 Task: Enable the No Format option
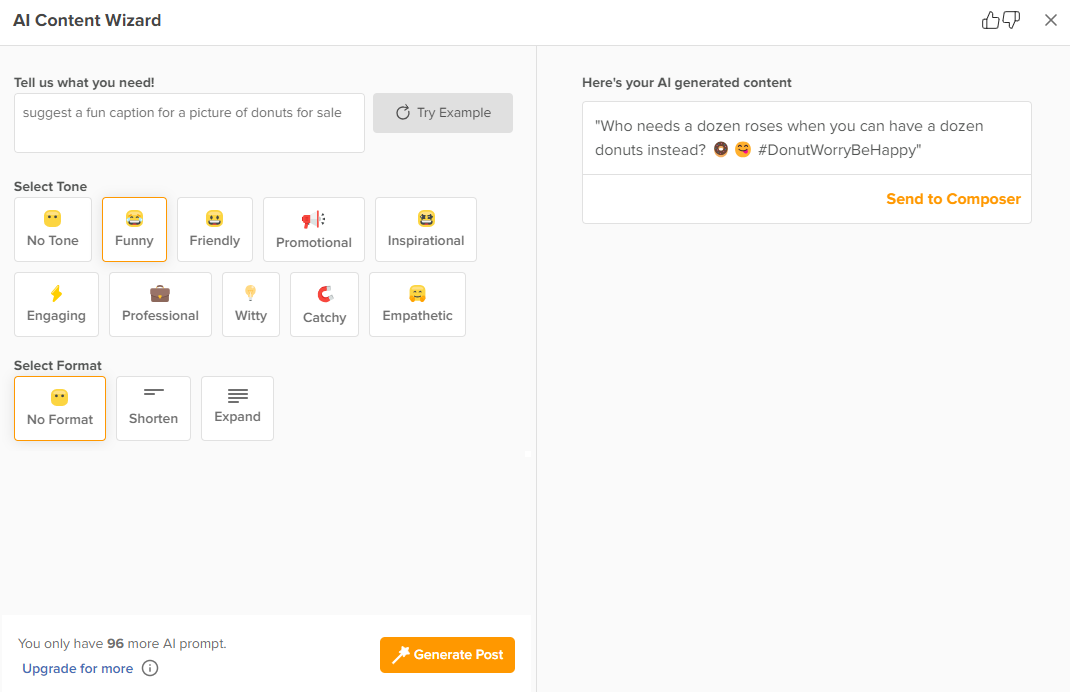(x=60, y=407)
